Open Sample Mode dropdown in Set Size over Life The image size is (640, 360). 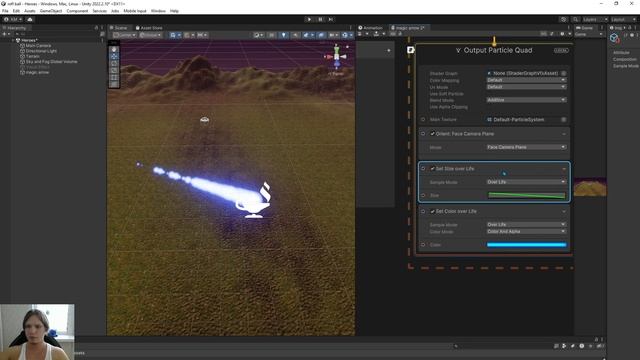click(x=526, y=182)
